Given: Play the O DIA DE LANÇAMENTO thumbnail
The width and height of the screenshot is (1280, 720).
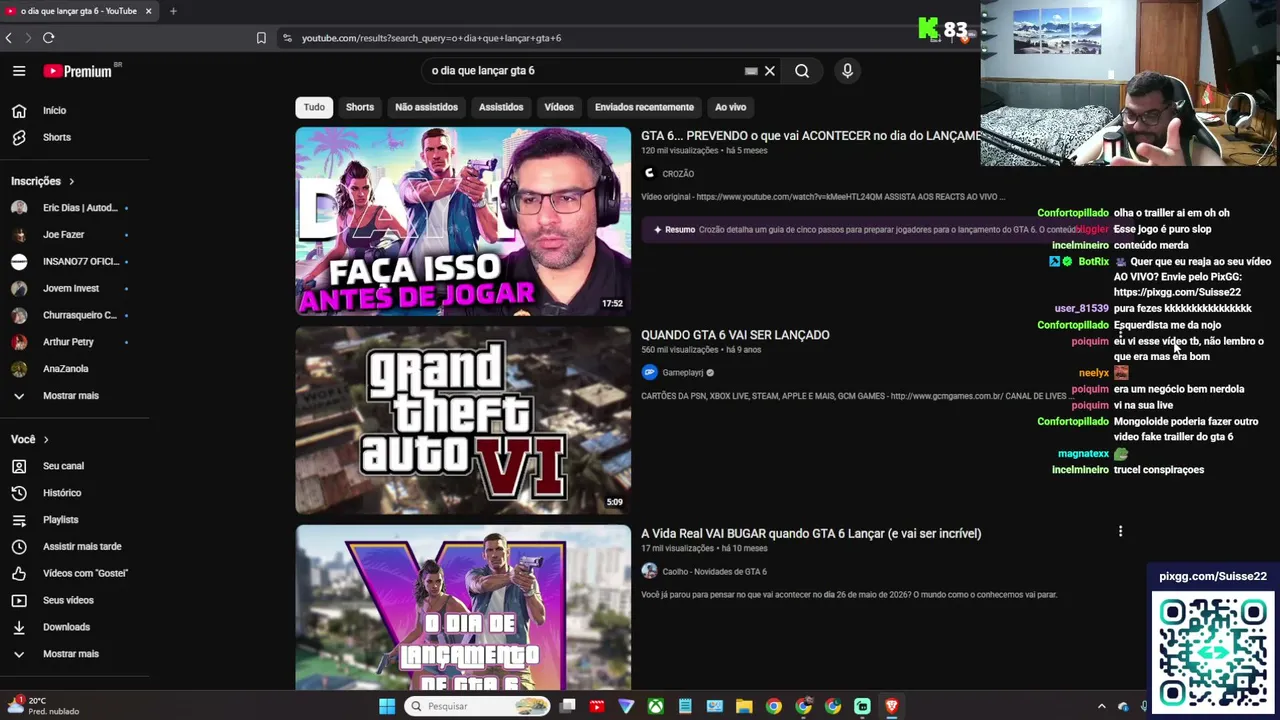Looking at the screenshot, I should point(463,608).
